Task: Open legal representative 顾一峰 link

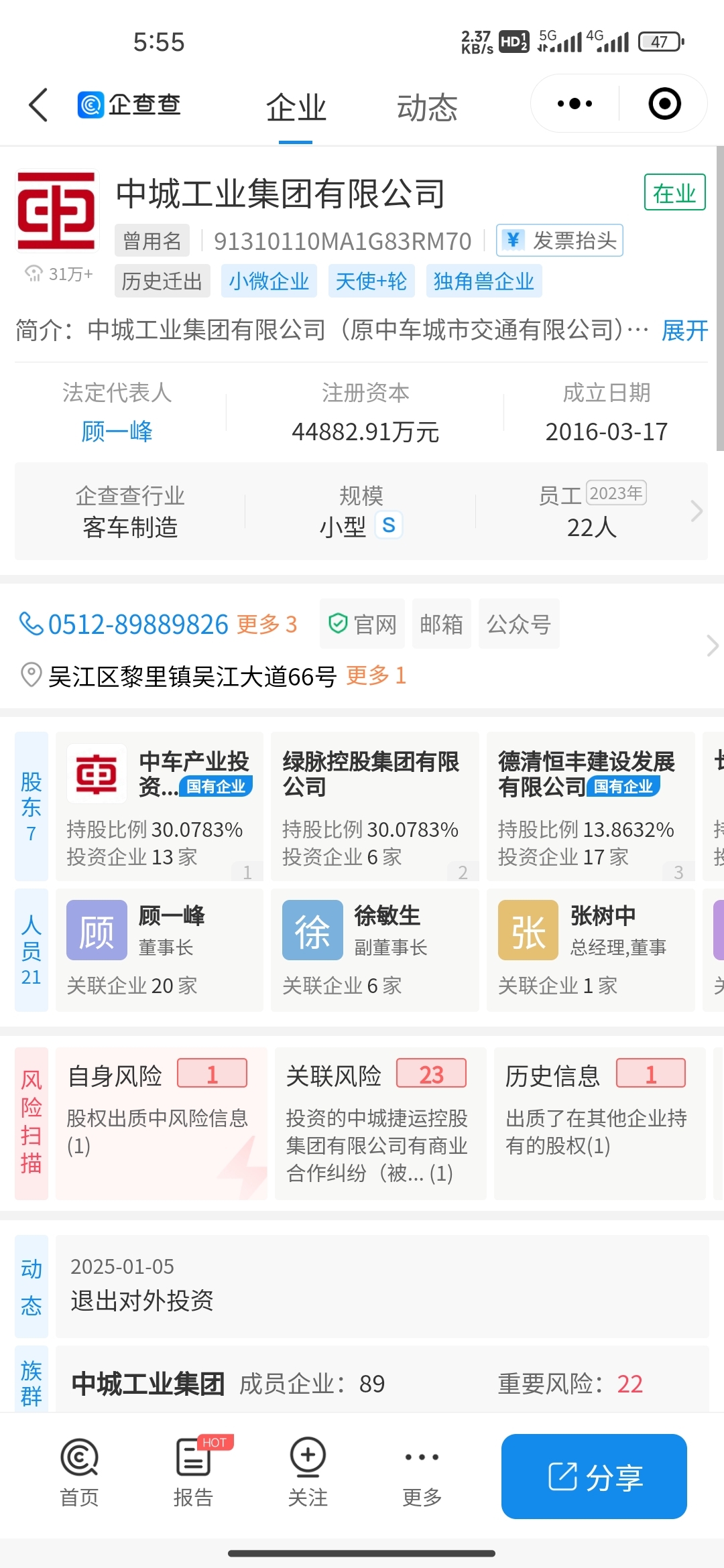Action: click(117, 432)
